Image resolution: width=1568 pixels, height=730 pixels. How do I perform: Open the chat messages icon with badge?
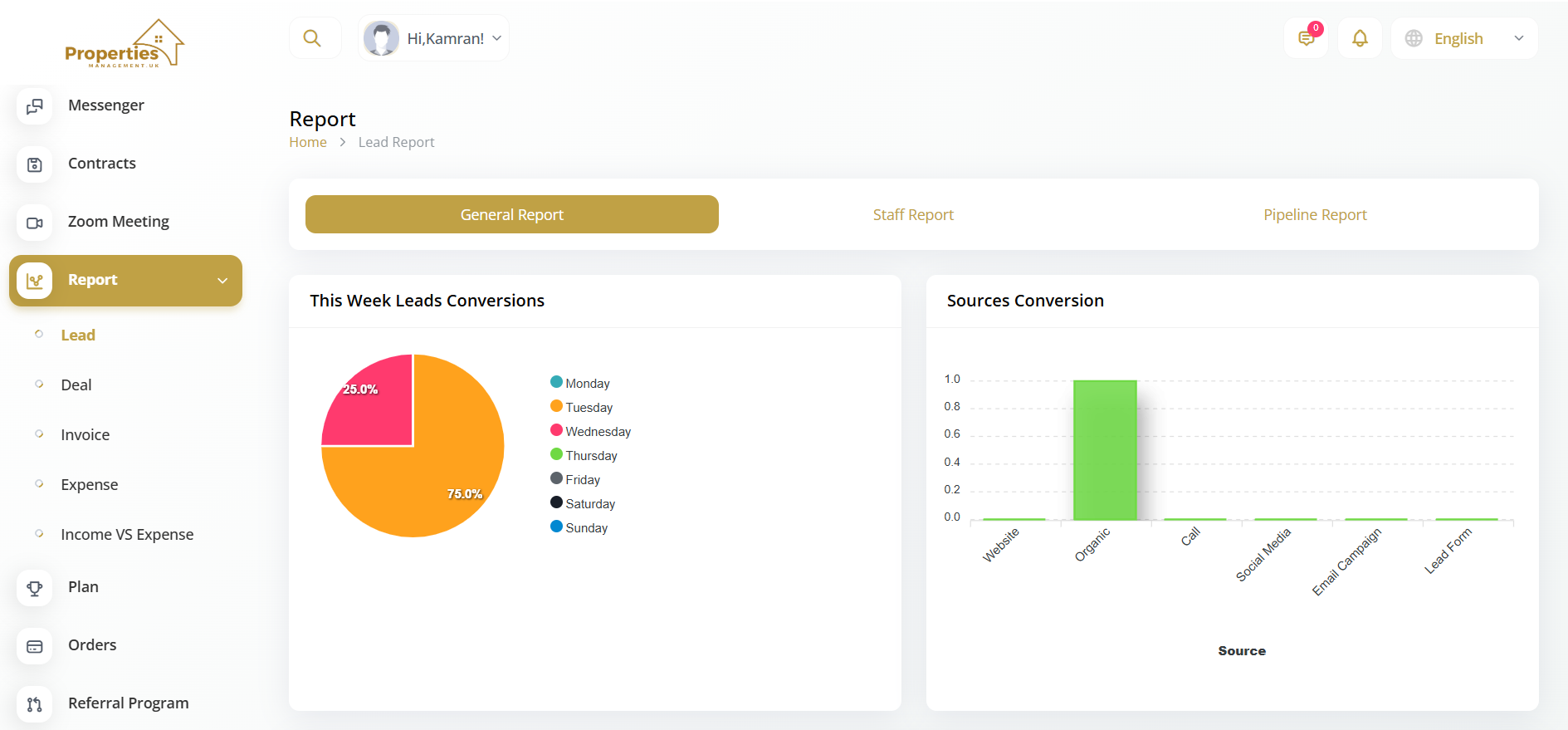click(x=1306, y=38)
